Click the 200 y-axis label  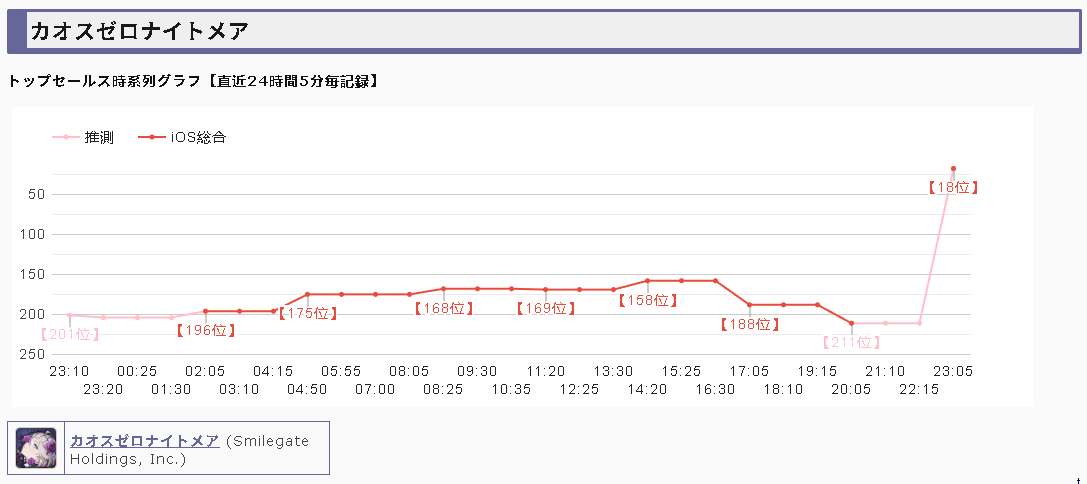33,315
